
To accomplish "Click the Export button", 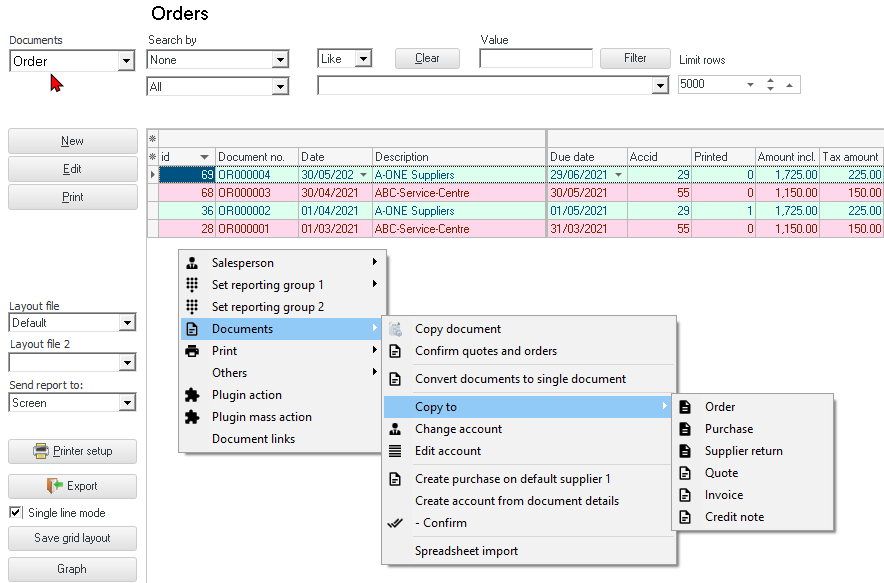I will (72, 486).
